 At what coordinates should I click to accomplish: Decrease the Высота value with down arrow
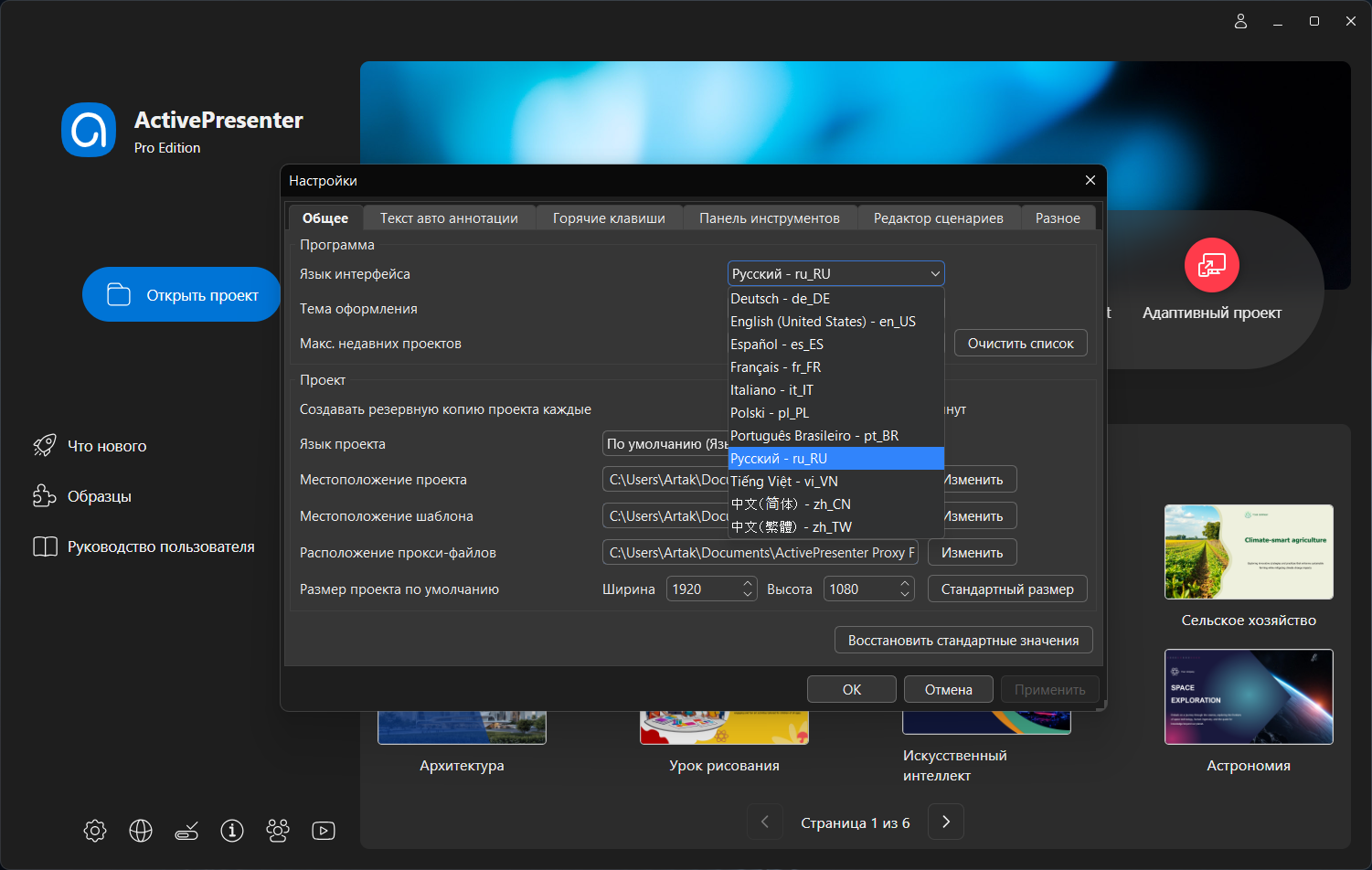click(x=905, y=595)
